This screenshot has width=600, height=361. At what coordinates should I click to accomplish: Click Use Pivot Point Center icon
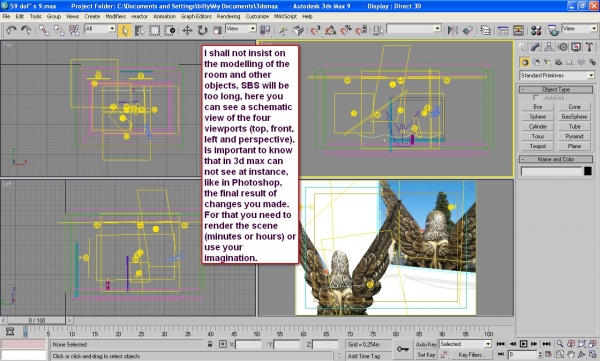pos(265,30)
